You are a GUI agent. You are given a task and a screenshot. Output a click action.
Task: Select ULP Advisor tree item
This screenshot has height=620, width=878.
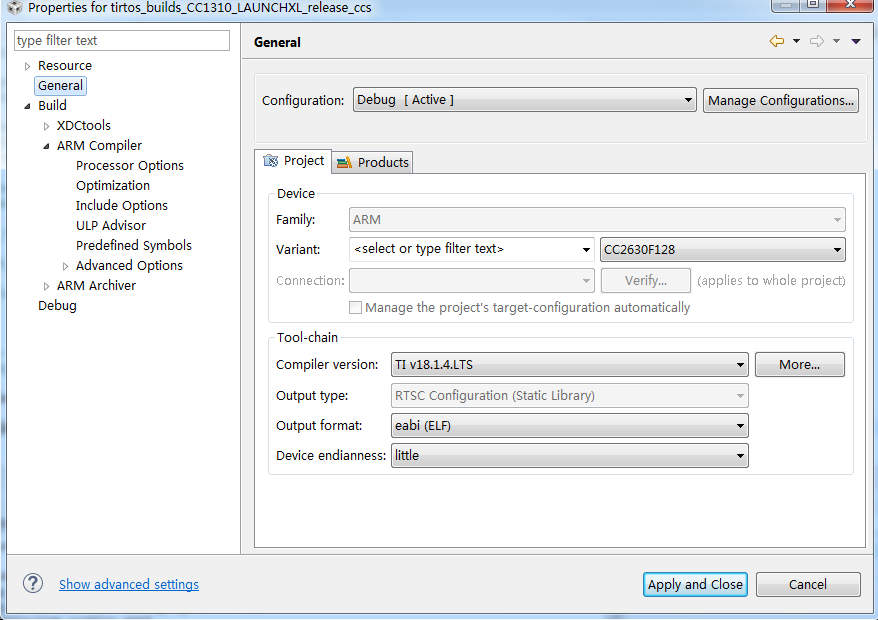click(x=111, y=226)
